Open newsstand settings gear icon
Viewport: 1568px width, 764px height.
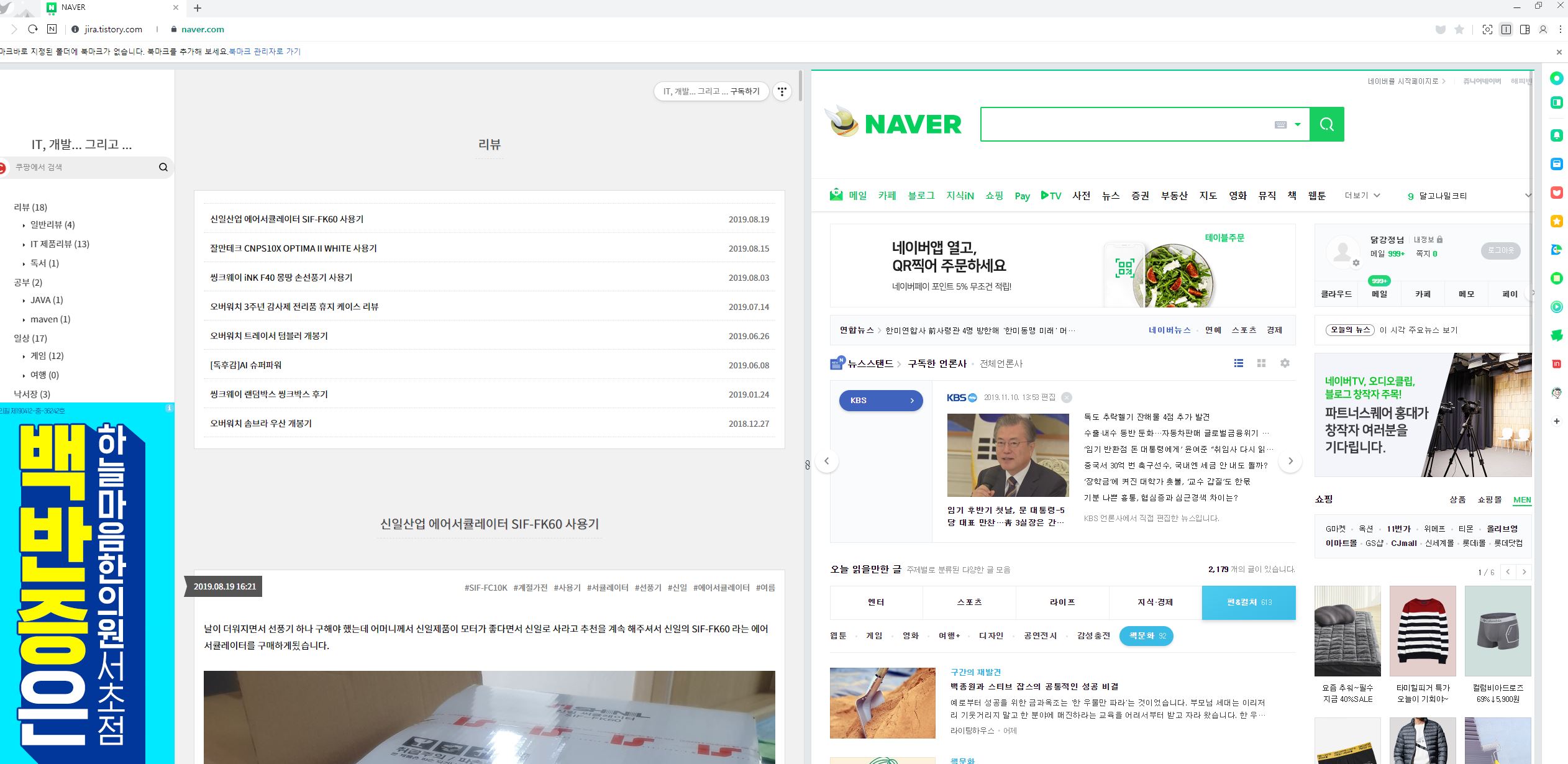click(x=1285, y=363)
